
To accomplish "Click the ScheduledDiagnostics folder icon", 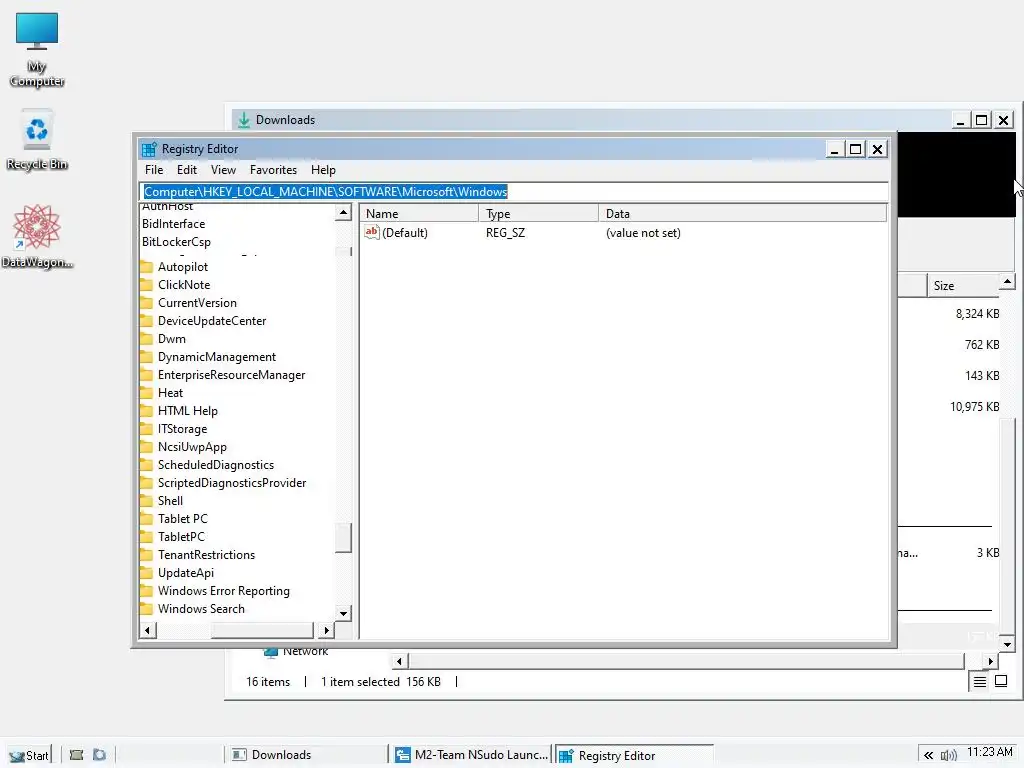I will 147,464.
